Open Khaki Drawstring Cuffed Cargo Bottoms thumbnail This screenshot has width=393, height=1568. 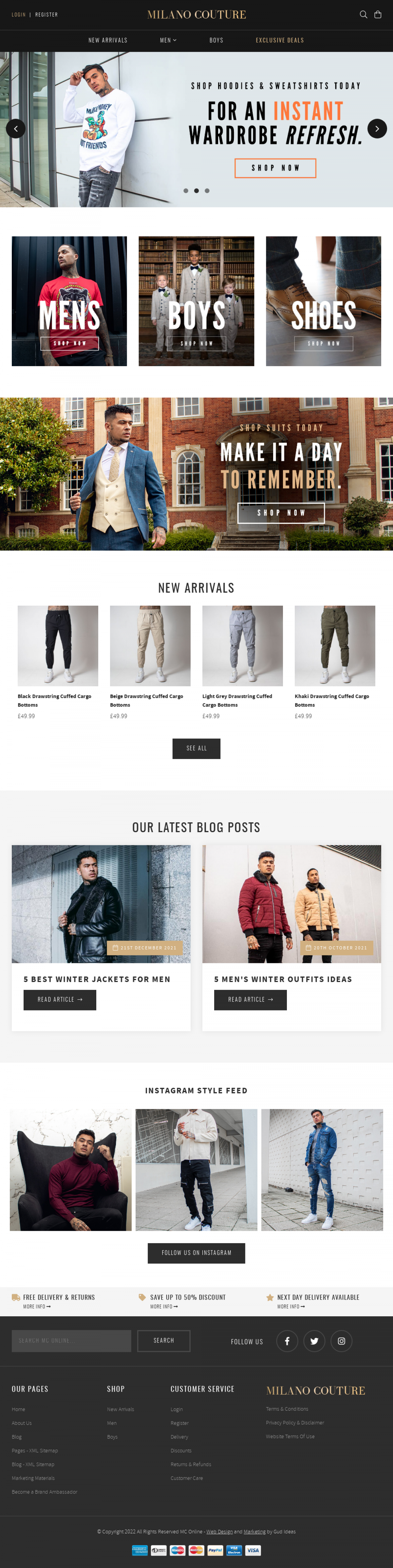coord(335,646)
